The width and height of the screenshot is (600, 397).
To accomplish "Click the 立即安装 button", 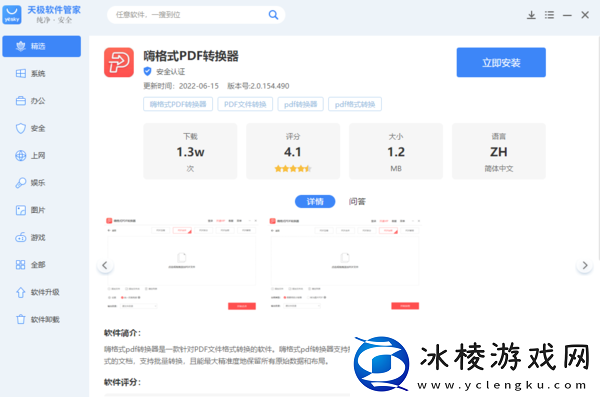I will 501,62.
